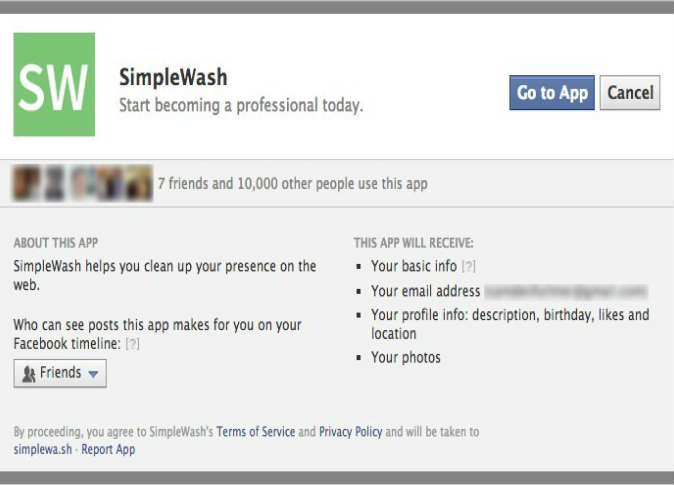Visit the simplewa.sh link
The width and height of the screenshot is (674, 485).
[43, 450]
